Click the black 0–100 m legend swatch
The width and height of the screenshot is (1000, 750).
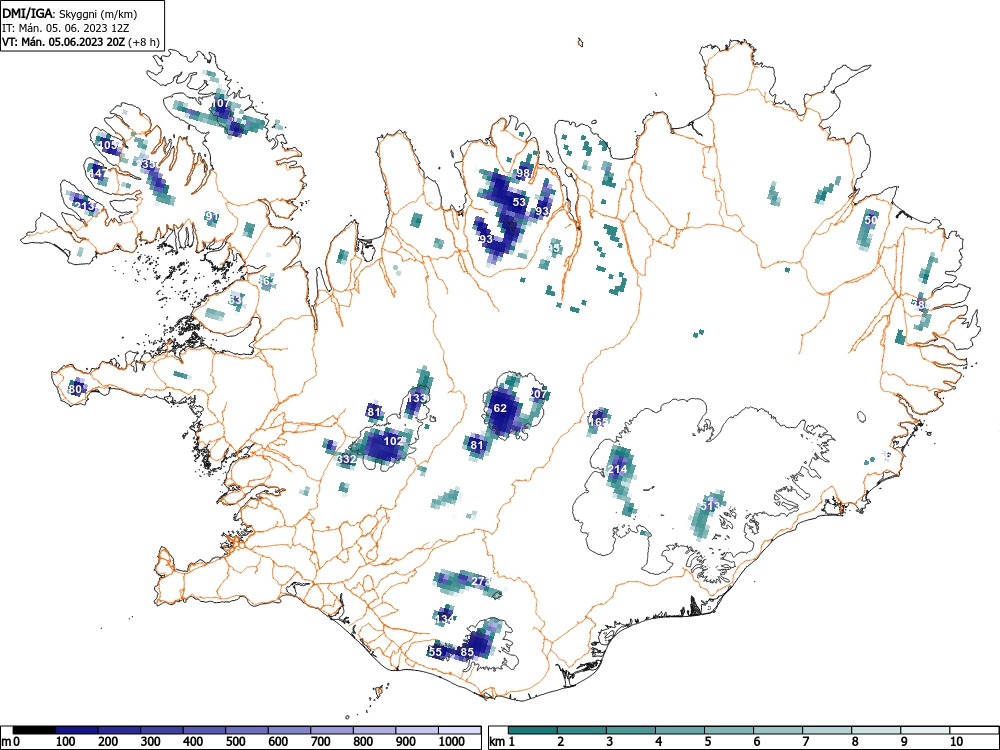tap(34, 730)
